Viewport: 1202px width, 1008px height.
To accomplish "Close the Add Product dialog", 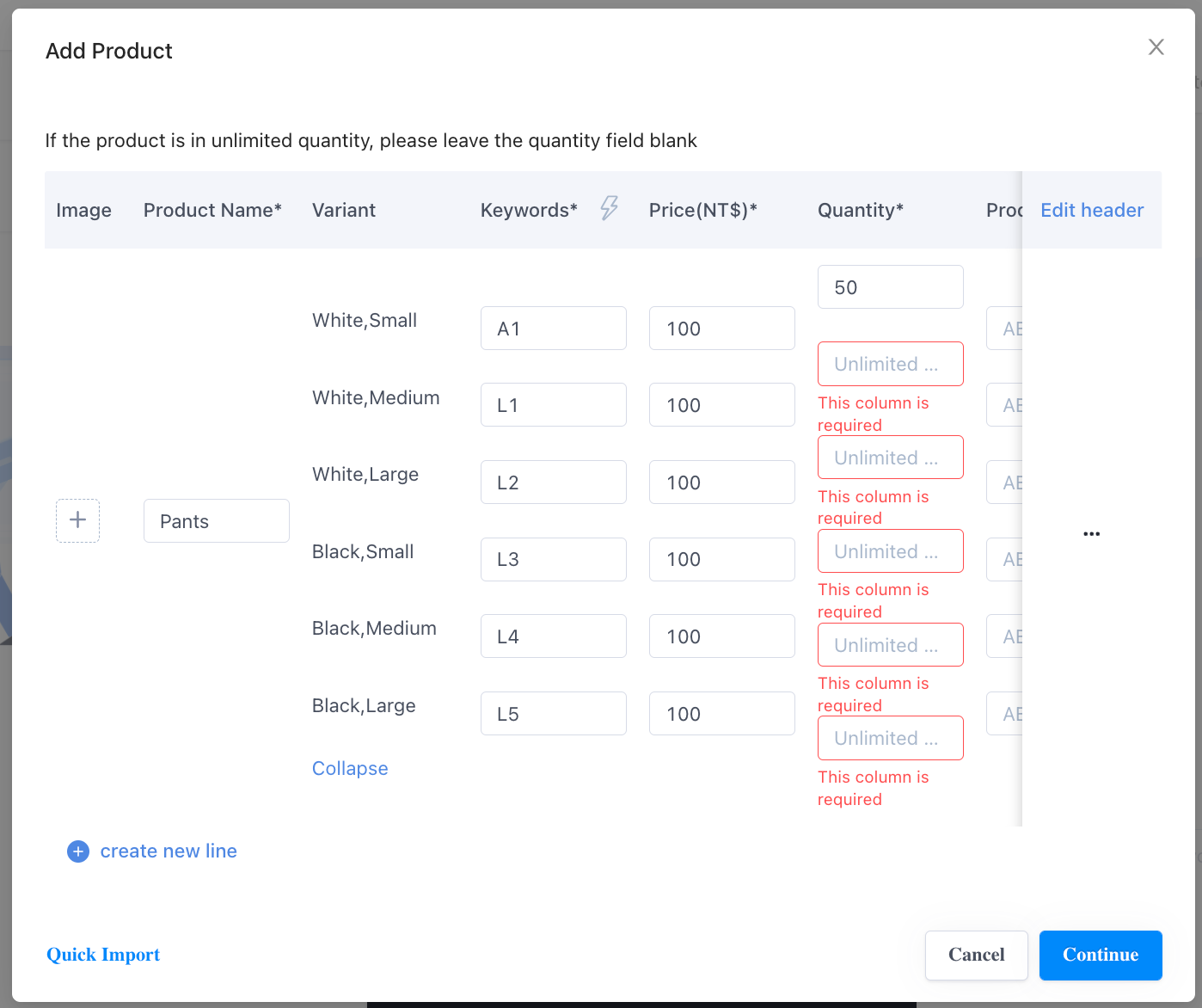I will [x=1156, y=47].
